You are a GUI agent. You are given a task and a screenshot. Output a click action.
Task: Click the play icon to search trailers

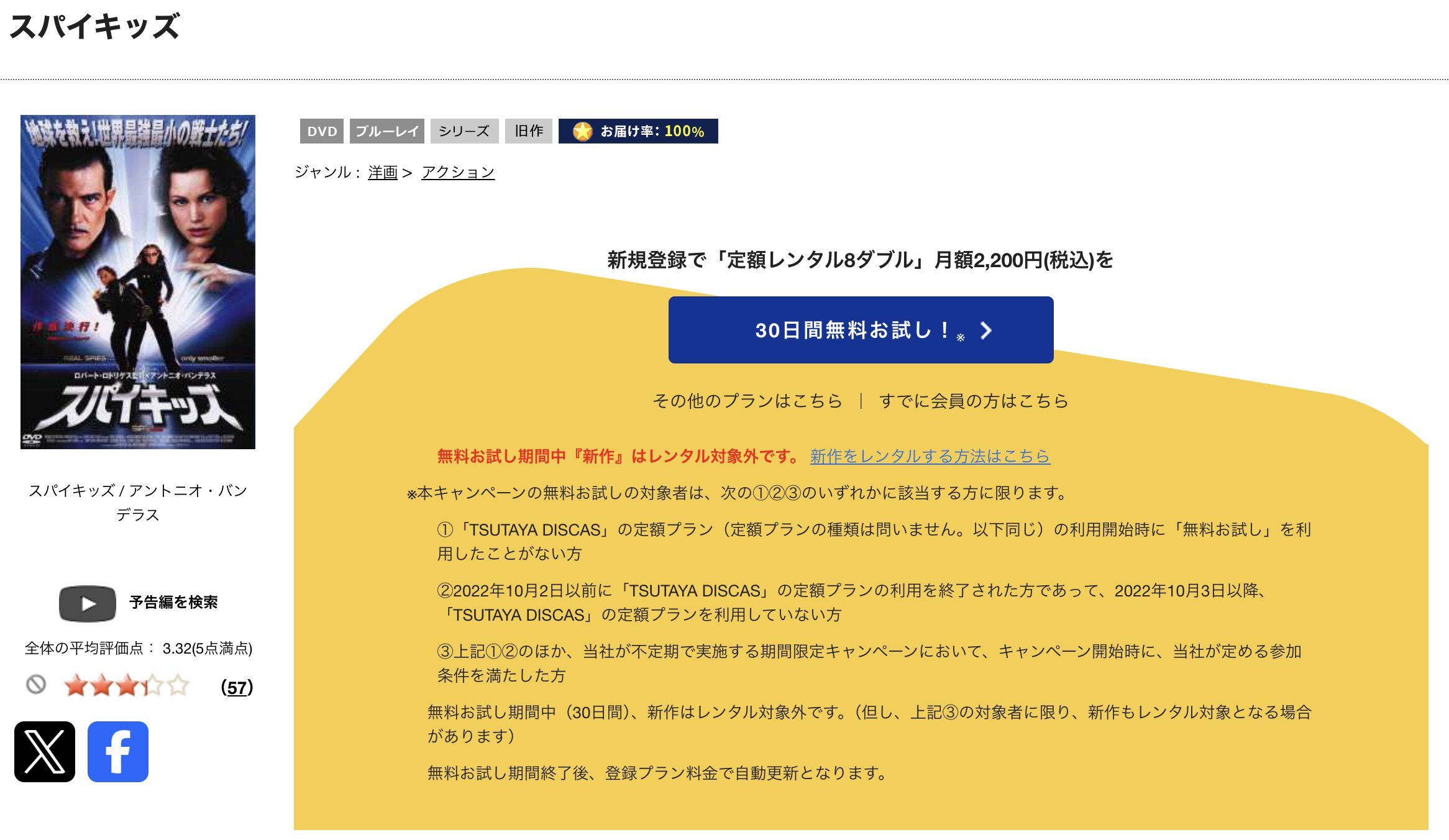[88, 603]
